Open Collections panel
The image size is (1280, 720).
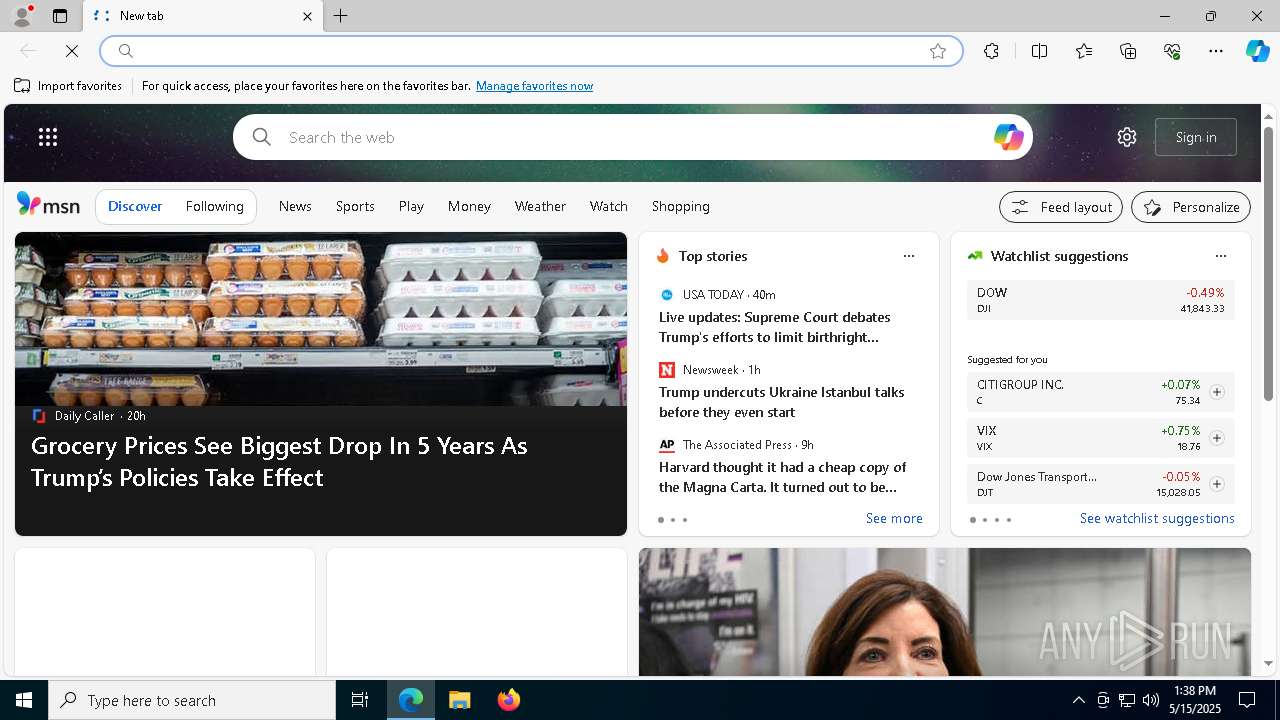[1128, 51]
